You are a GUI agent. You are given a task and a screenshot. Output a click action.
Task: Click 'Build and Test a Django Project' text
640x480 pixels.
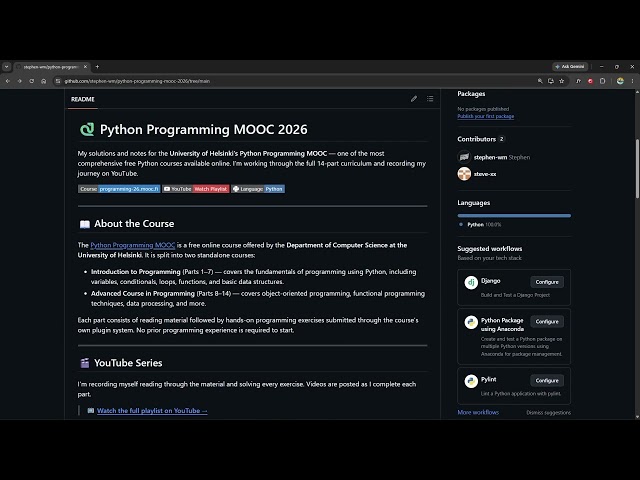[515, 295]
